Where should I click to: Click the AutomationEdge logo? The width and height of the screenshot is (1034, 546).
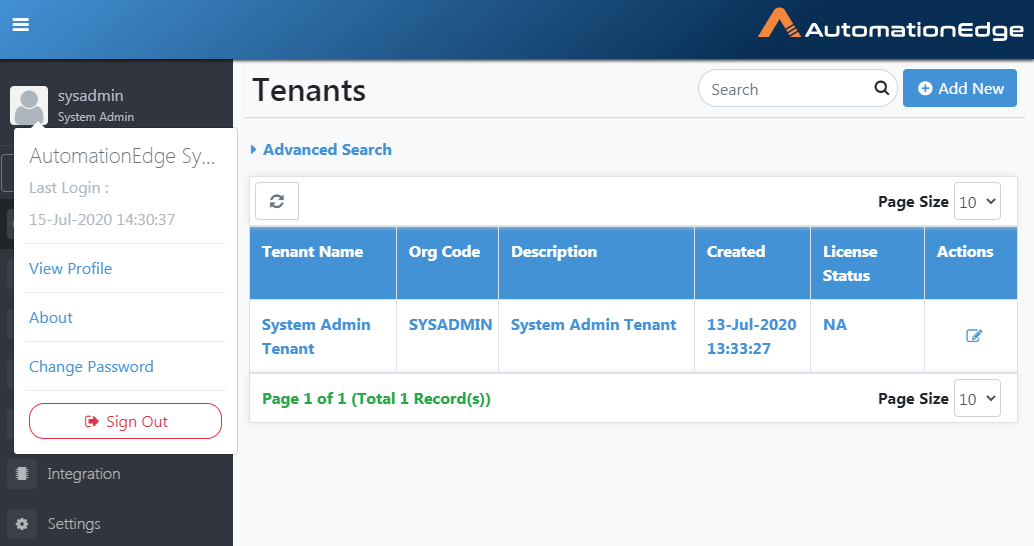[x=891, y=25]
